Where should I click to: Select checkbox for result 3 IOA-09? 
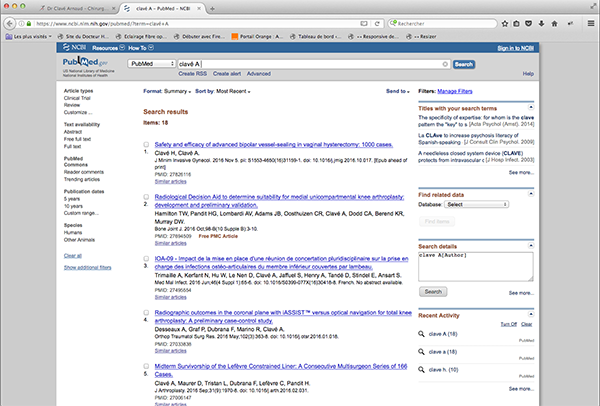146,259
